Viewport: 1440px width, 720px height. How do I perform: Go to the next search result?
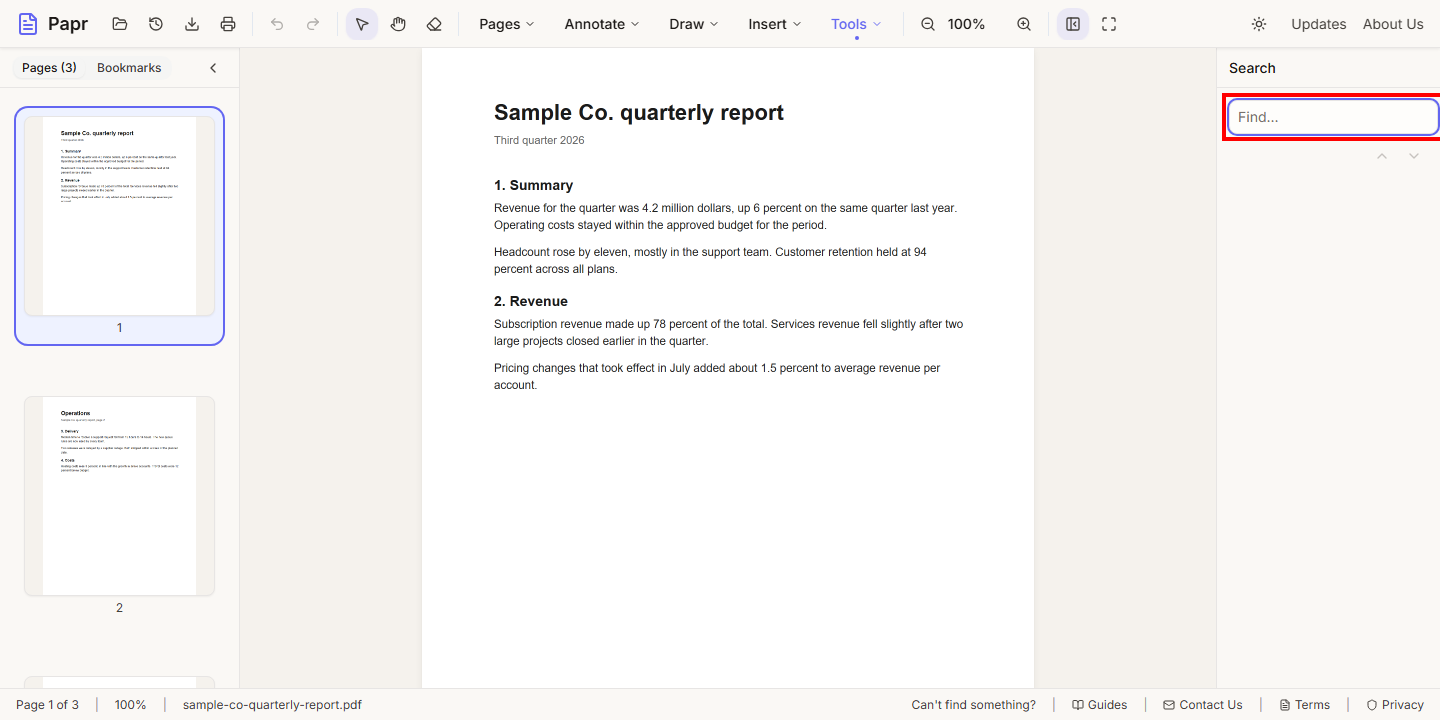point(1414,156)
